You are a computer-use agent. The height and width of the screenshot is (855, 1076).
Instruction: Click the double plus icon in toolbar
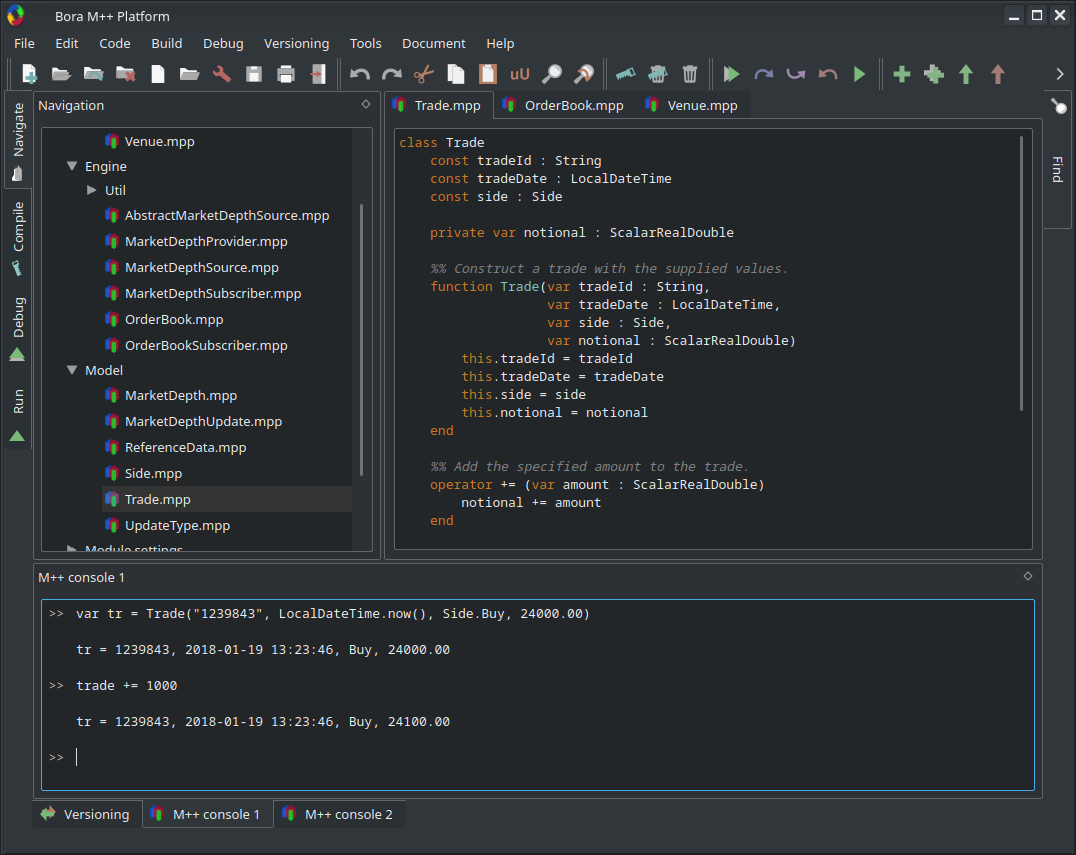[934, 74]
